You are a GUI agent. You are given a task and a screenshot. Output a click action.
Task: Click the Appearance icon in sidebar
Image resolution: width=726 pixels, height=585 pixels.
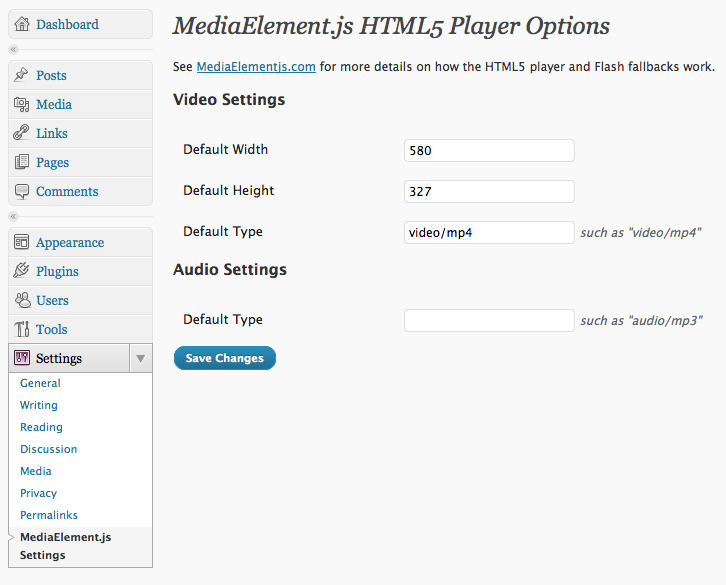coord(22,242)
